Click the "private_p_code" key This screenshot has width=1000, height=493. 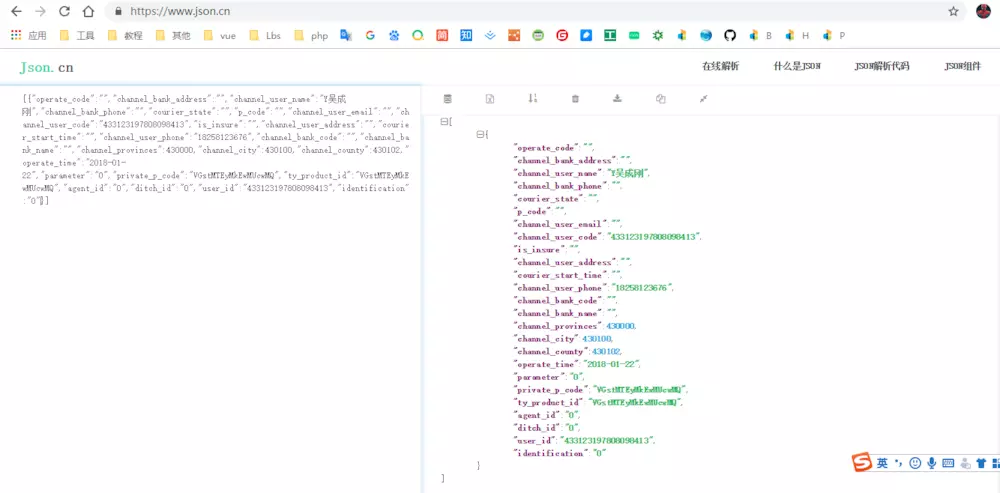click(x=550, y=390)
